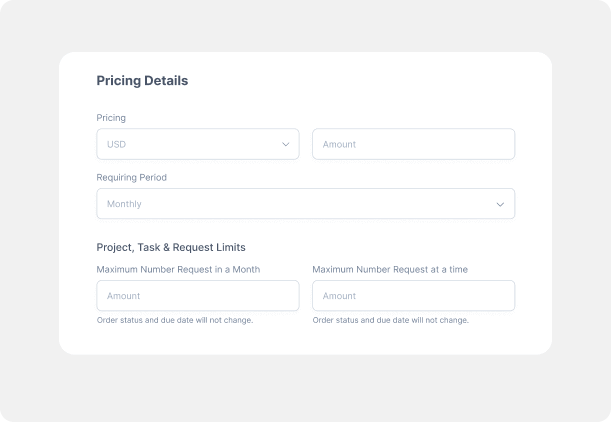The image size is (611, 422).
Task: Click the Pricing Details heading
Action: 142,81
